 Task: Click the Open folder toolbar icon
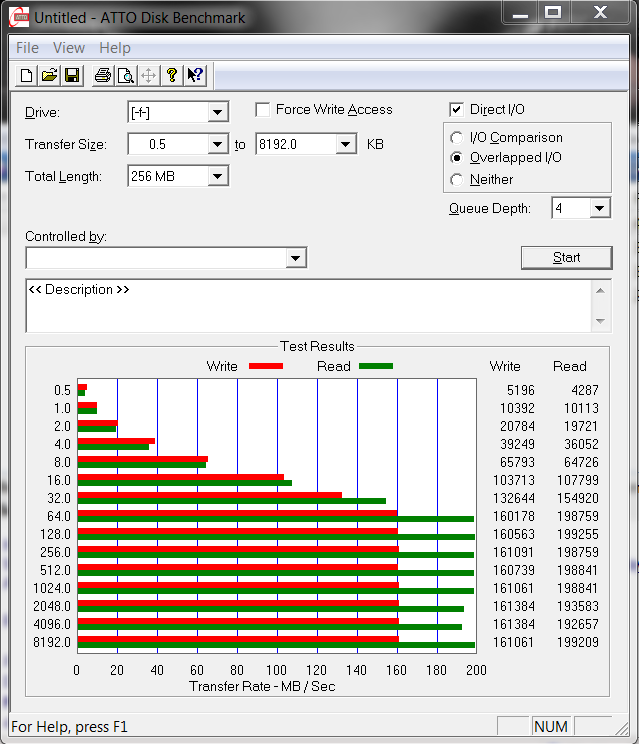pyautogui.click(x=49, y=75)
